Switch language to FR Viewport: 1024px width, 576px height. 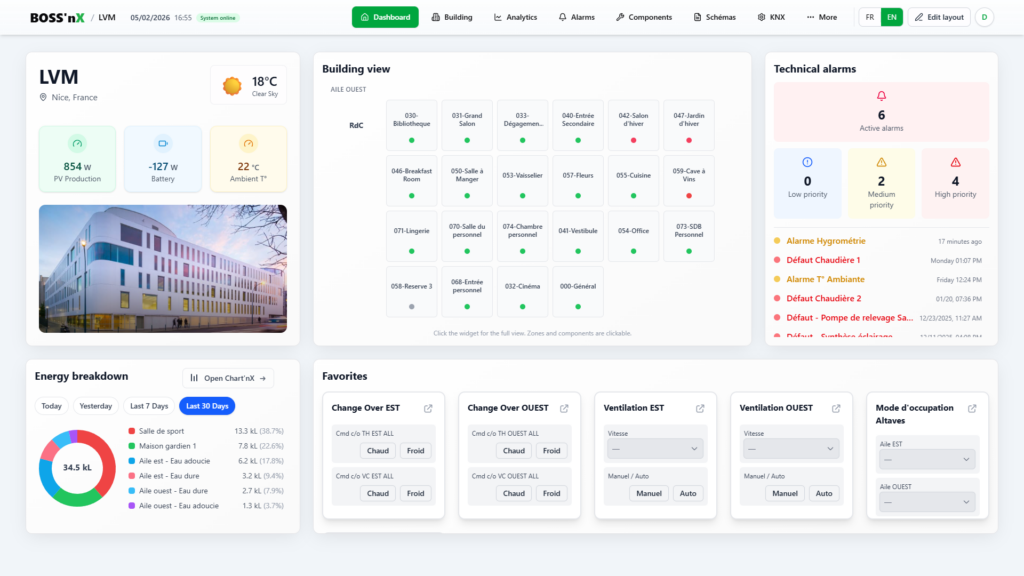(x=870, y=17)
